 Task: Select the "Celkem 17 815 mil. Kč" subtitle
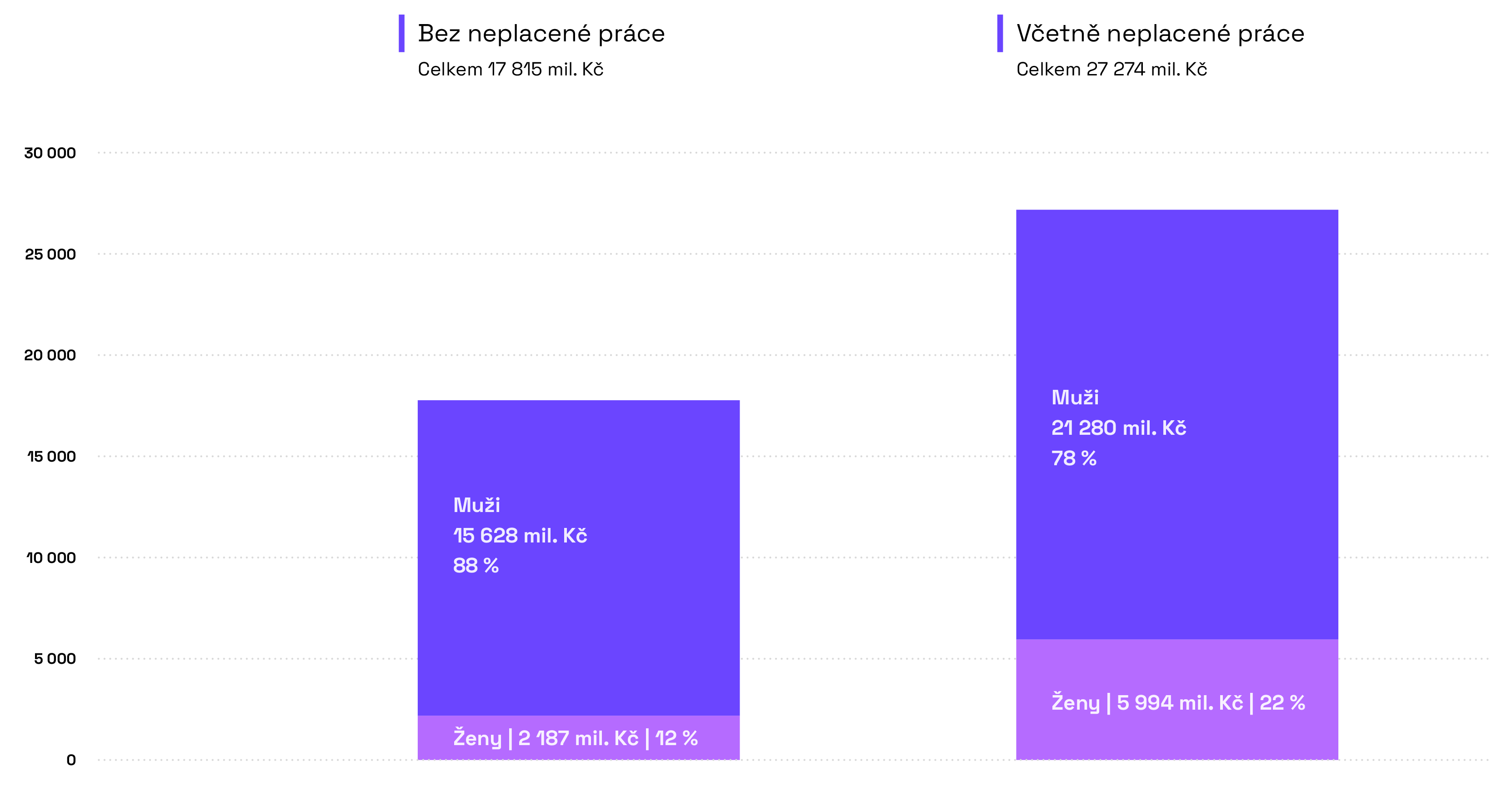pyautogui.click(x=510, y=69)
